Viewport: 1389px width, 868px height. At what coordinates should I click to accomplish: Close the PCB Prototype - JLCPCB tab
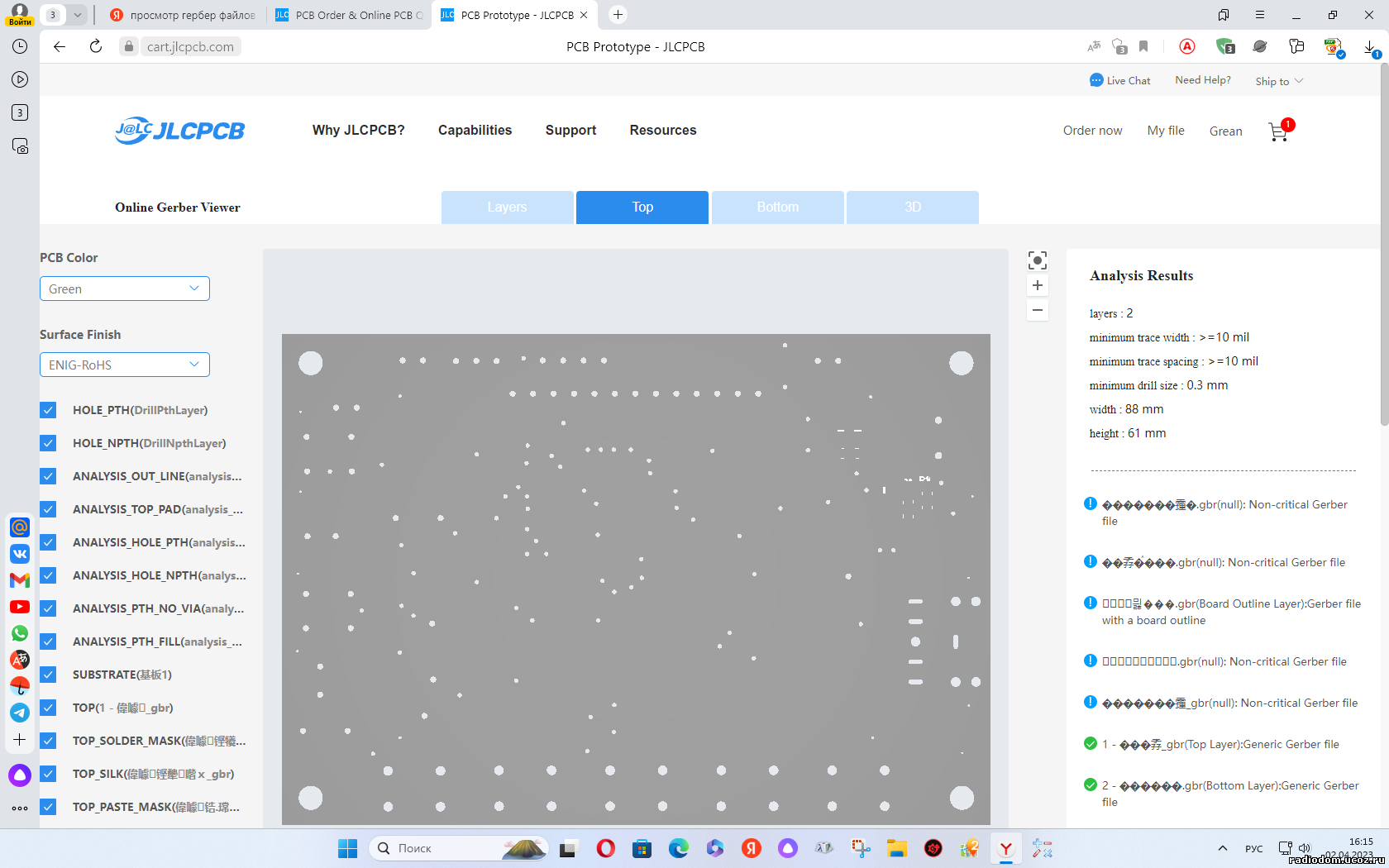coord(584,15)
